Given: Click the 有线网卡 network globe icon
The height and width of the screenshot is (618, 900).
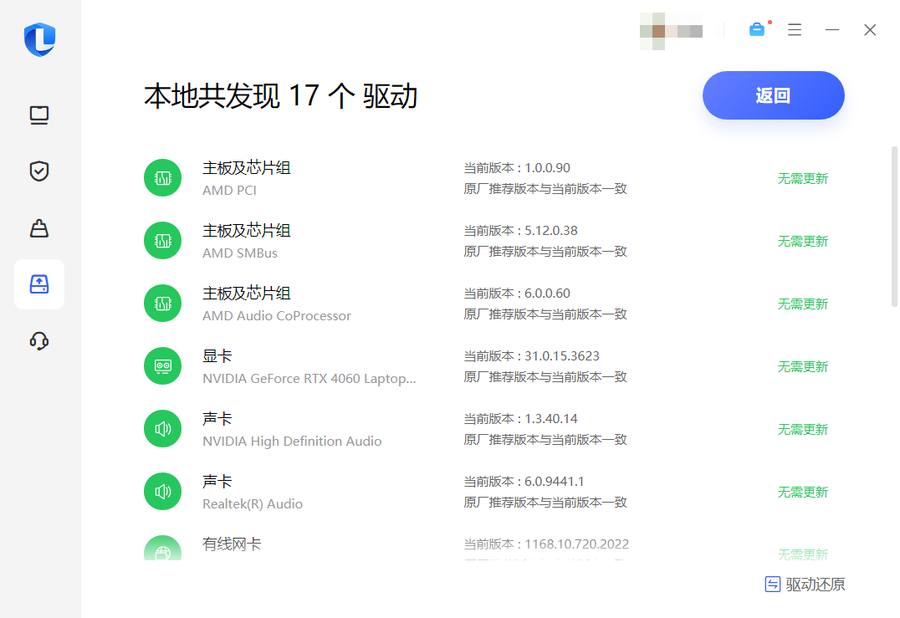Looking at the screenshot, I should [x=163, y=548].
